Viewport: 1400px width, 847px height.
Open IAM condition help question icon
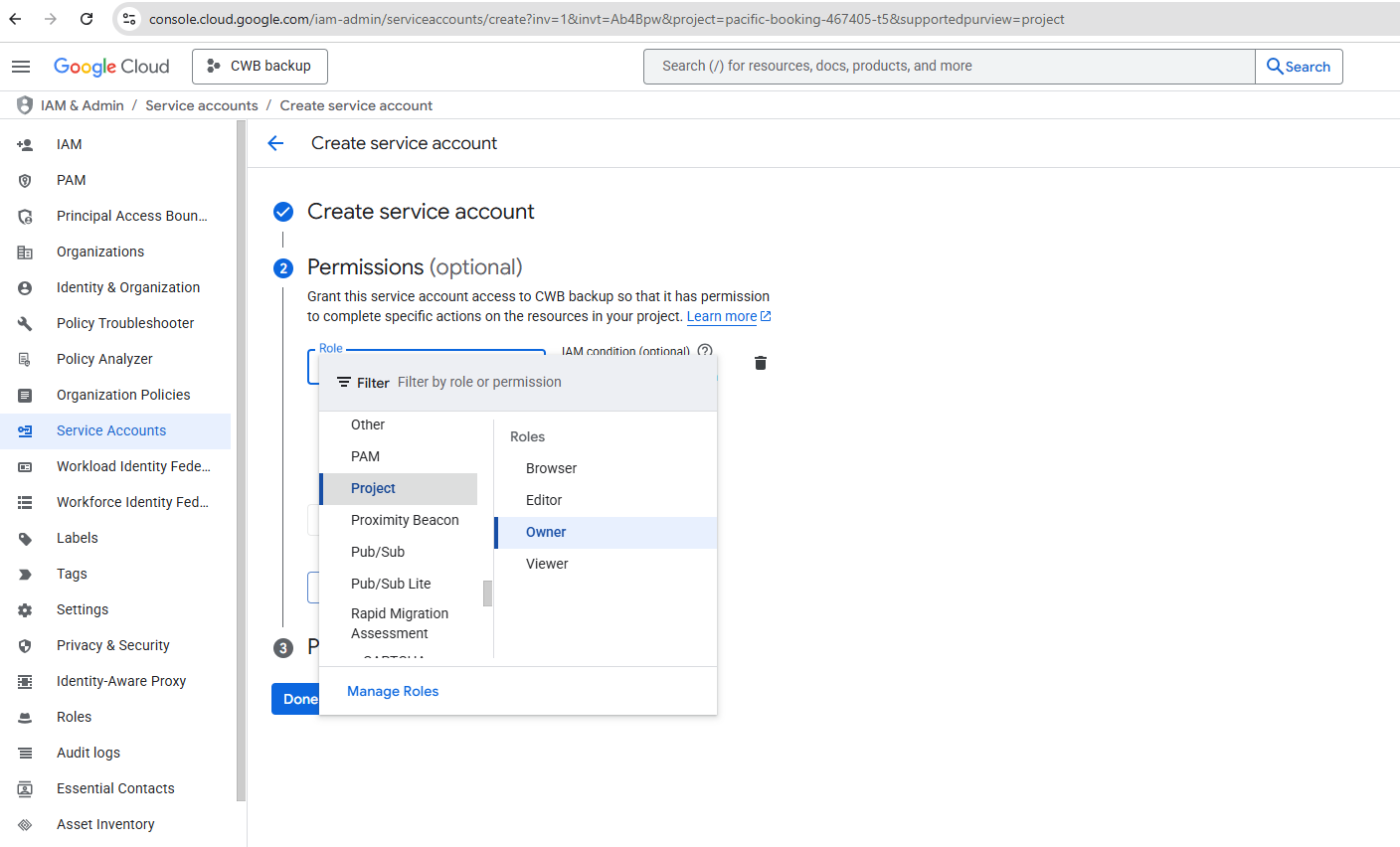[705, 351]
